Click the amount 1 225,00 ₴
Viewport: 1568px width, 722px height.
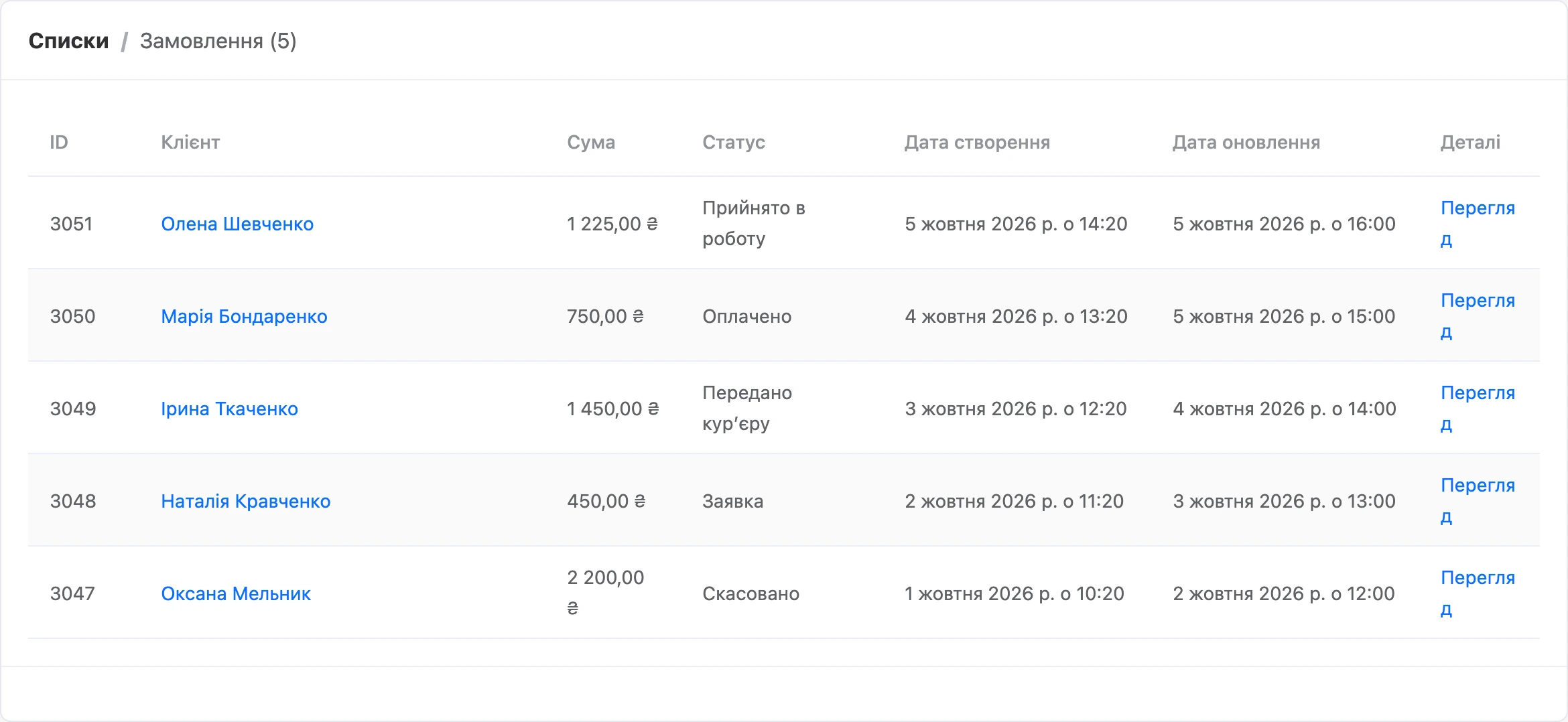pyautogui.click(x=612, y=224)
